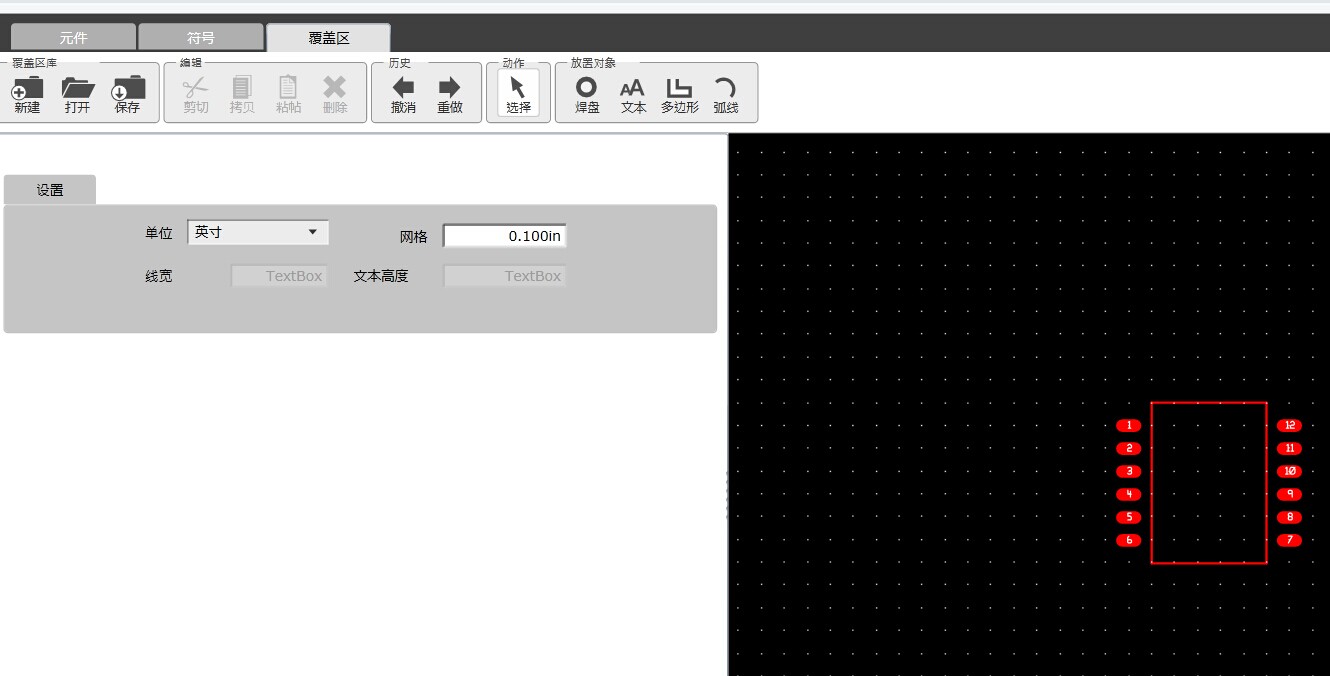Viewport: 1330px width, 676px height.
Task: Click the 网格 label text
Action: pyautogui.click(x=414, y=237)
